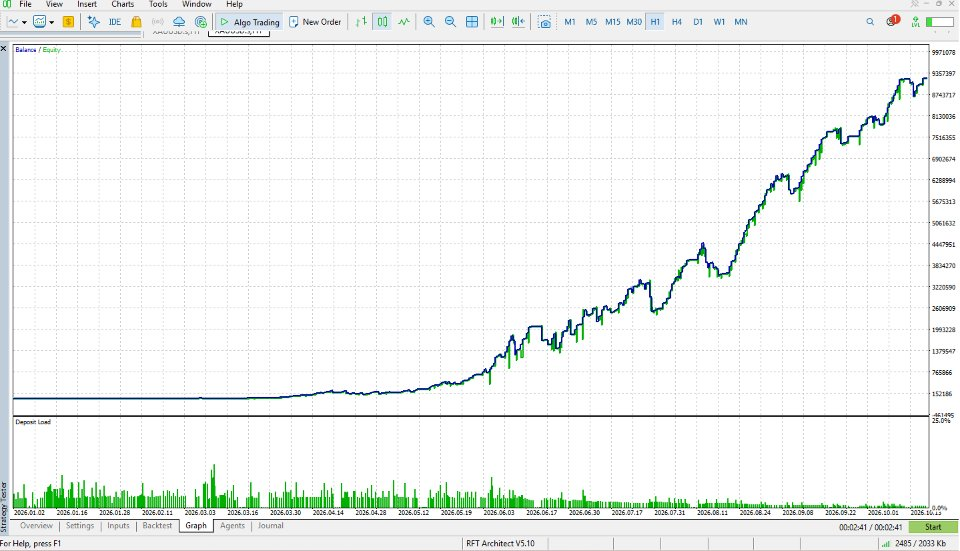Switch chart to bar chart style

(x=361, y=22)
